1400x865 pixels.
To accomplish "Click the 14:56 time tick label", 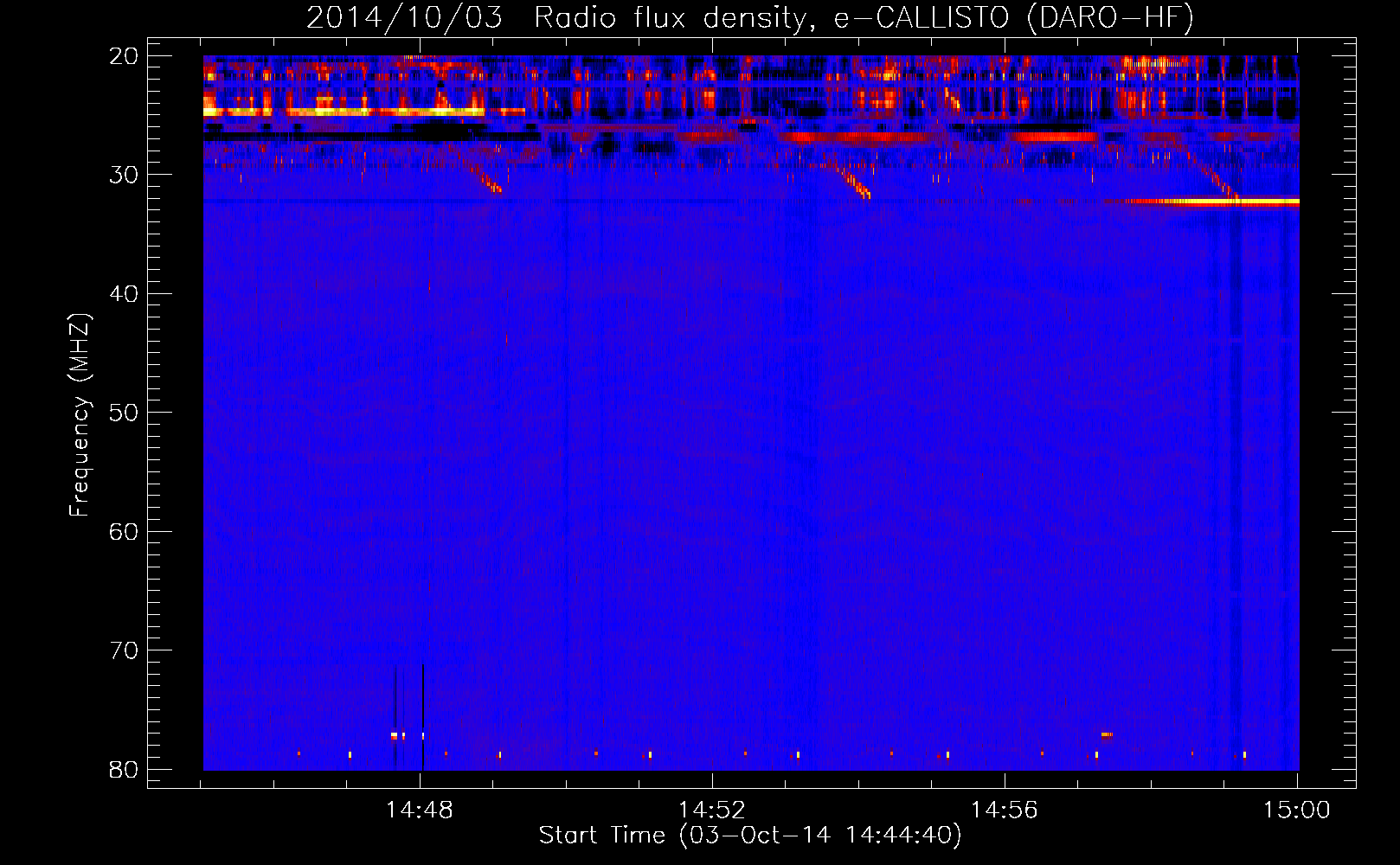I will click(1004, 811).
